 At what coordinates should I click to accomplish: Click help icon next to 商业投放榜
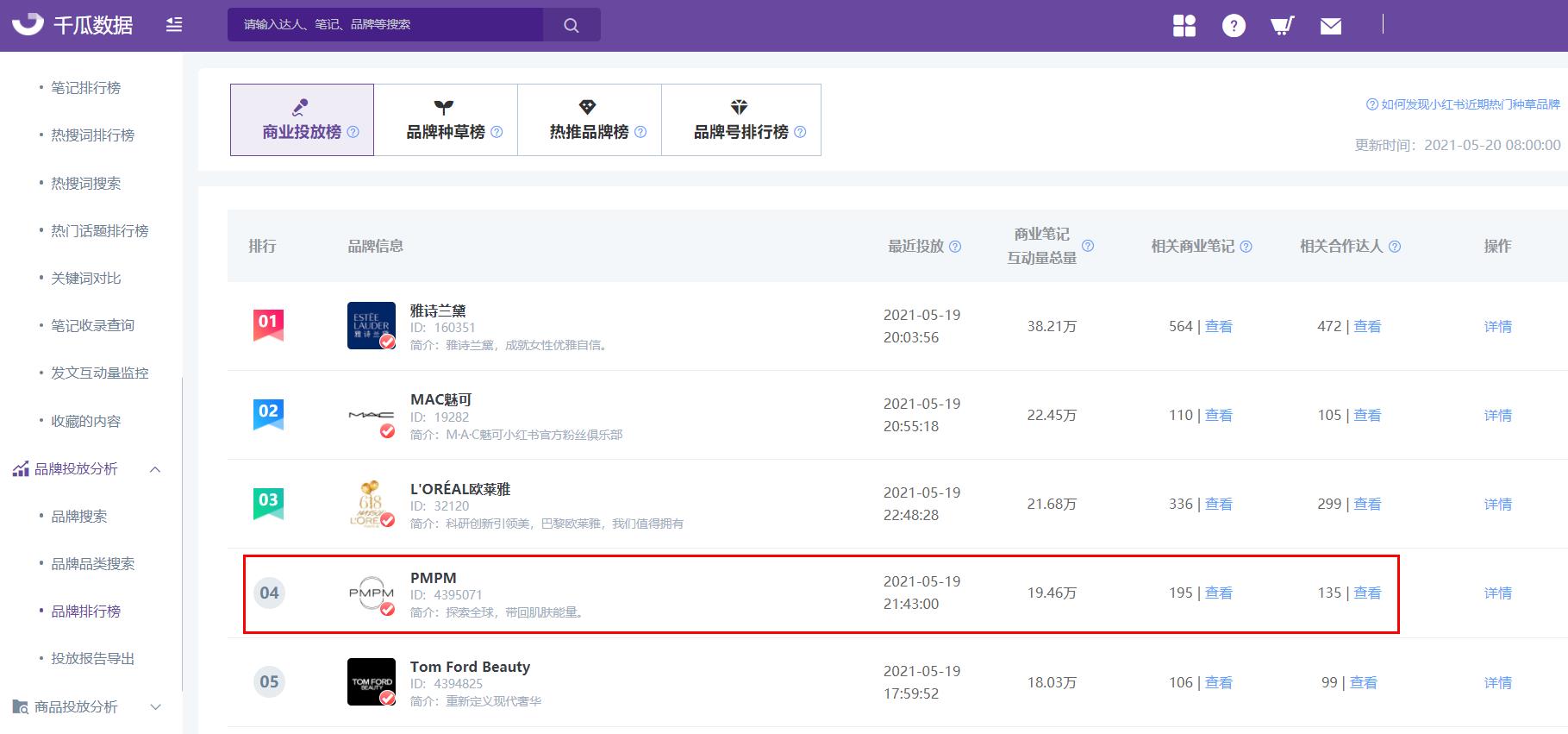coord(353,132)
